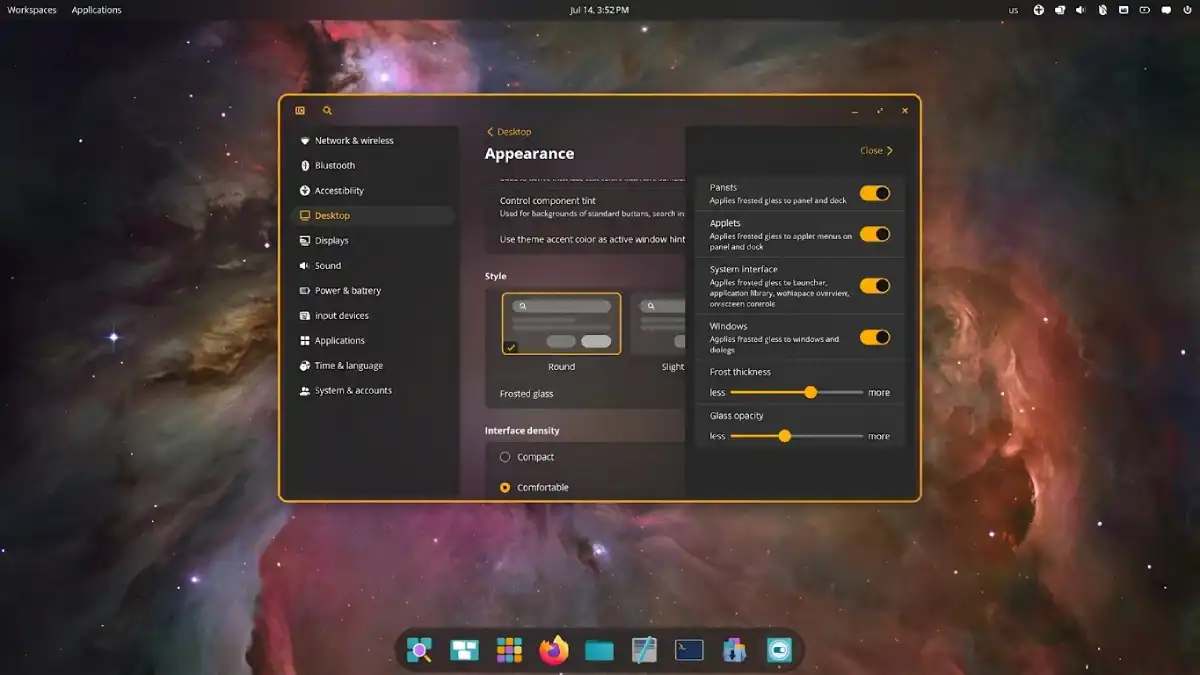The height and width of the screenshot is (675, 1200).
Task: Launch Firefox from the dock
Action: 554,651
